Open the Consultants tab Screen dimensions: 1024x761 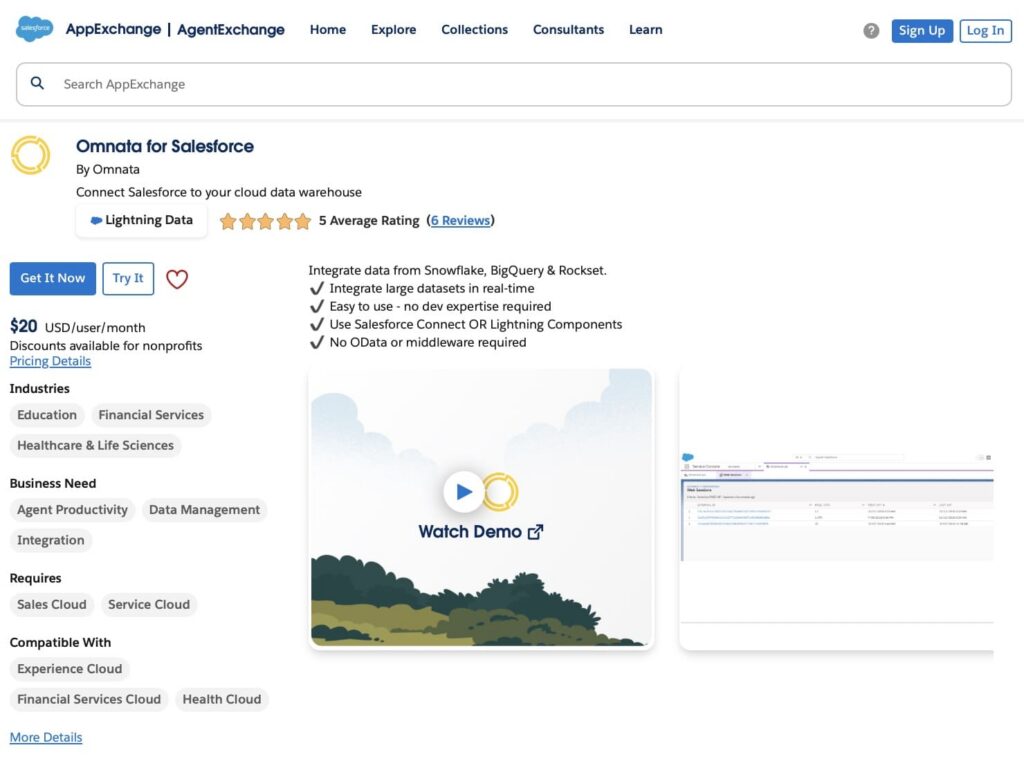[568, 30]
